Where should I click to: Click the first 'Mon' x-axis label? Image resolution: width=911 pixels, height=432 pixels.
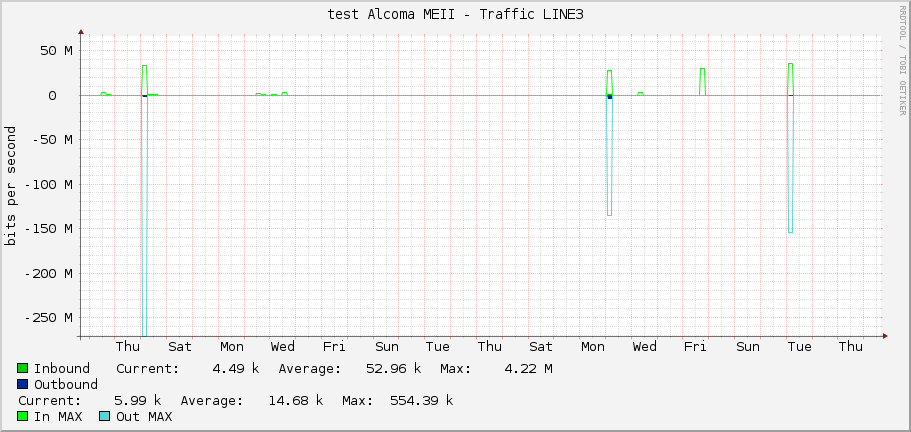pos(232,347)
